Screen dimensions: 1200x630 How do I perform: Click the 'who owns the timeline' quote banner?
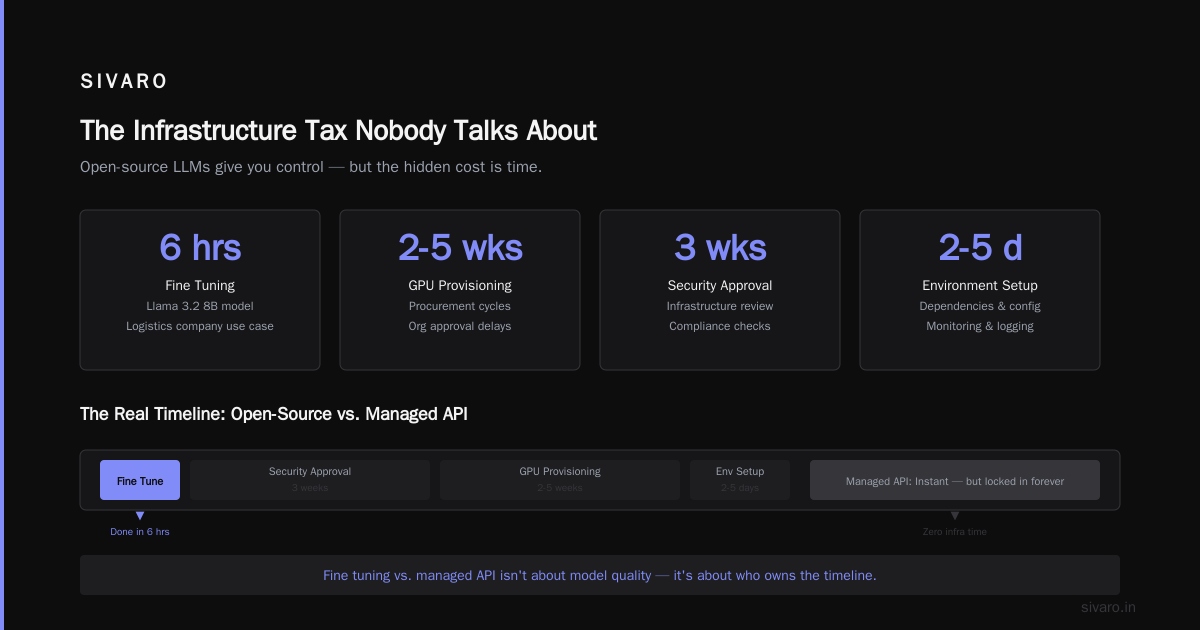600,575
